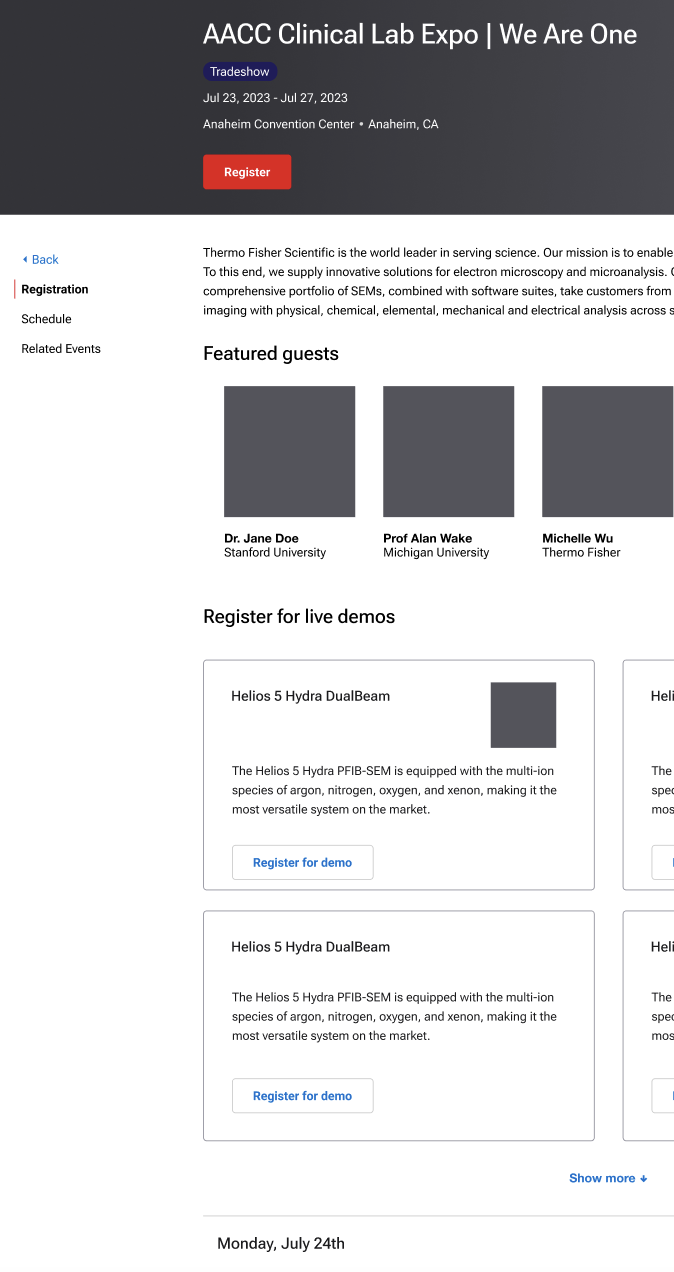The width and height of the screenshot is (674, 1272).
Task: Open Prof Alan Wake's photo thumbnail
Action: [x=448, y=451]
